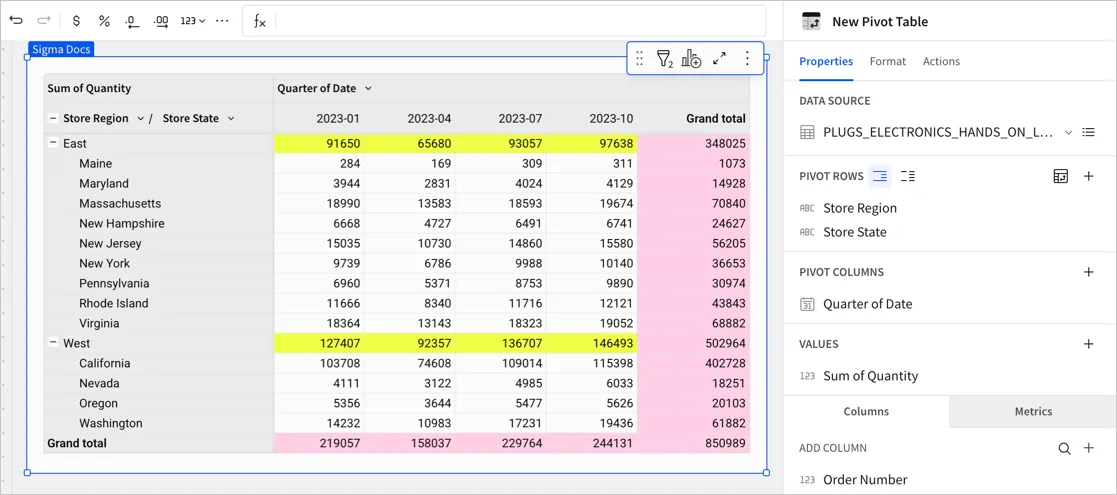Search columns with magnifier icon
Viewport: 1117px width, 495px height.
pyautogui.click(x=1064, y=448)
